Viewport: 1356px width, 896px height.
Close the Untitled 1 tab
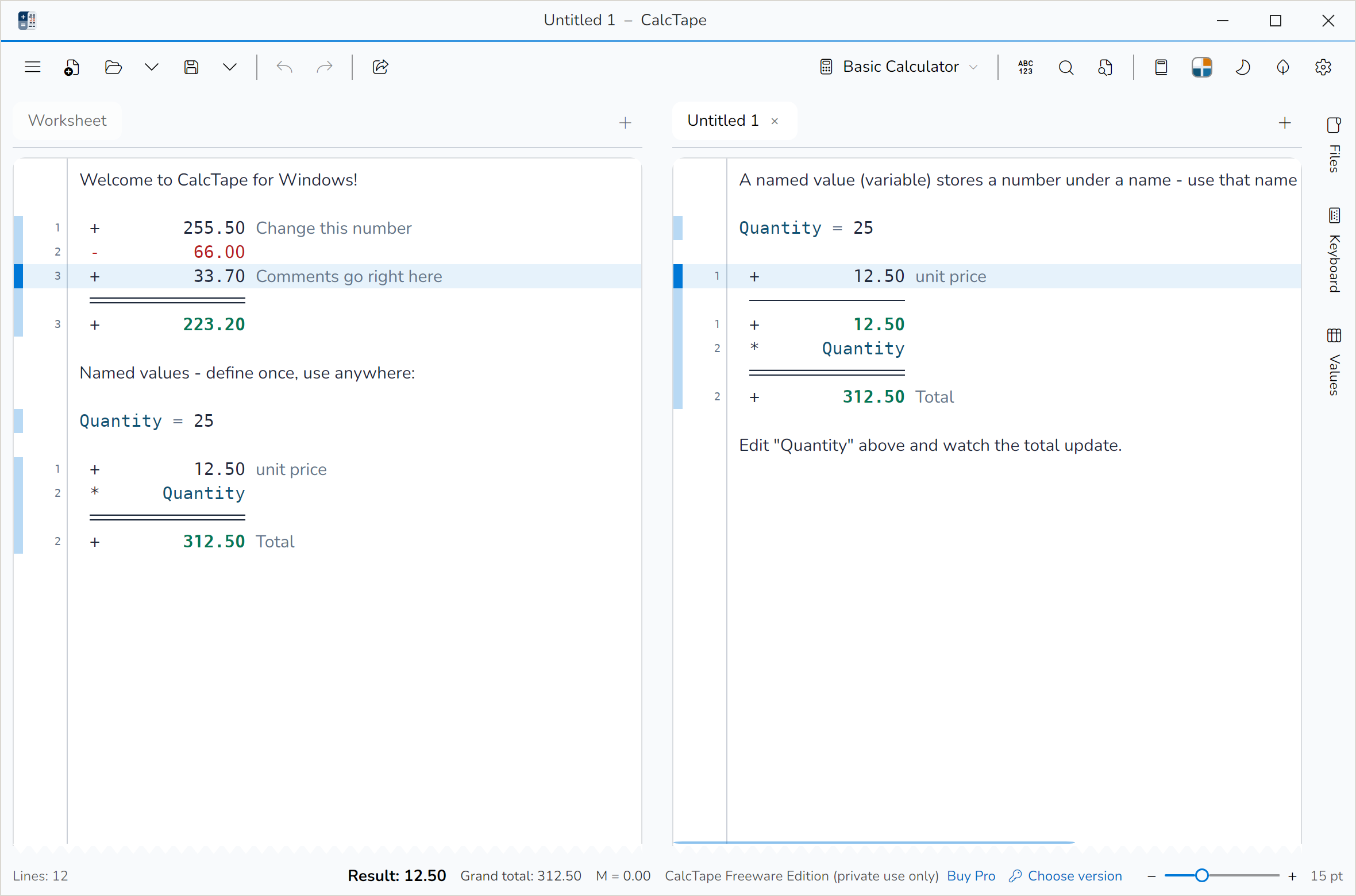pos(775,121)
